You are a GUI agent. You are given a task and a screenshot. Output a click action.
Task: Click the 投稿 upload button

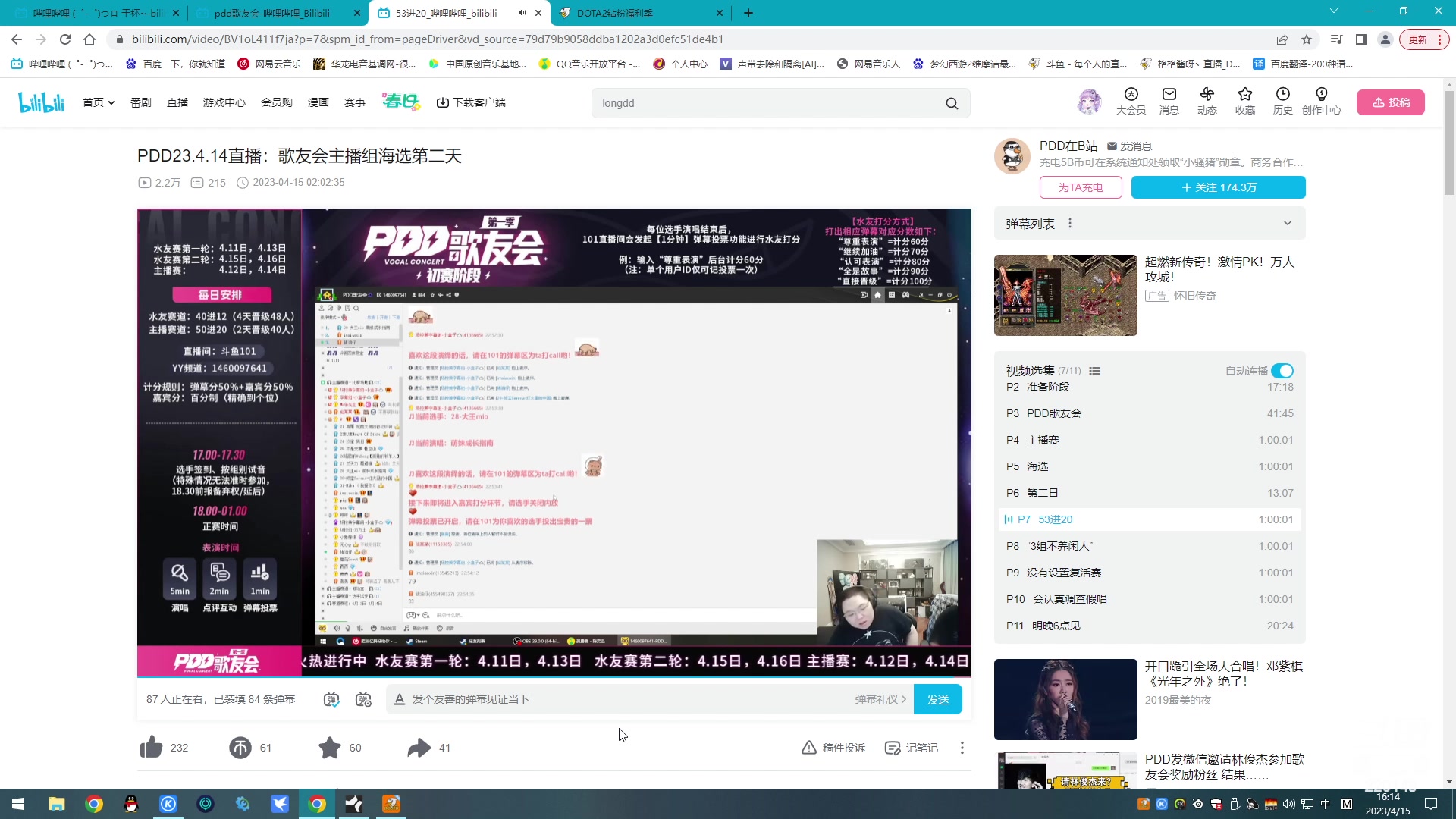click(1391, 102)
